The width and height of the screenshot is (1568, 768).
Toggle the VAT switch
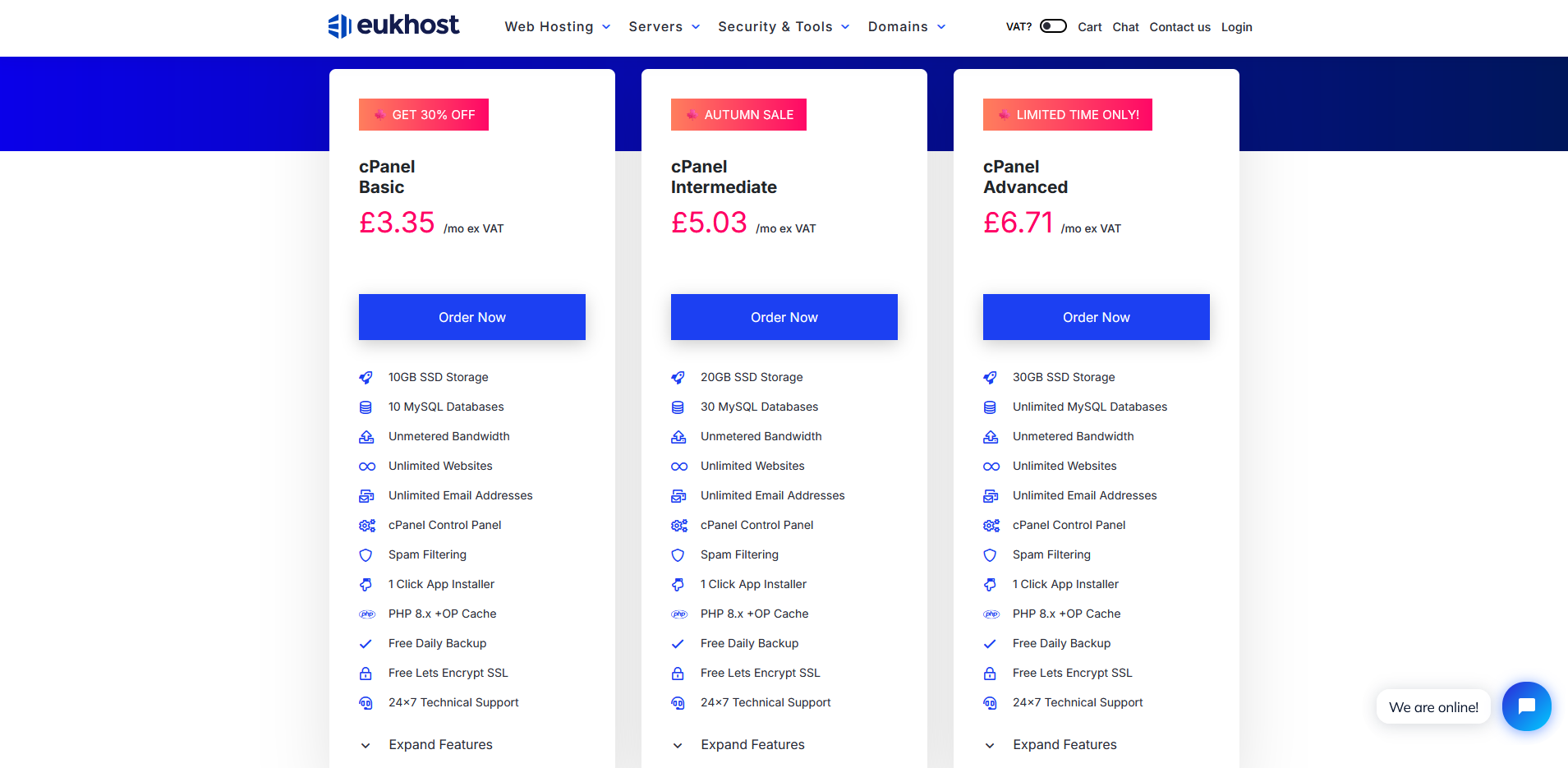click(x=1052, y=26)
